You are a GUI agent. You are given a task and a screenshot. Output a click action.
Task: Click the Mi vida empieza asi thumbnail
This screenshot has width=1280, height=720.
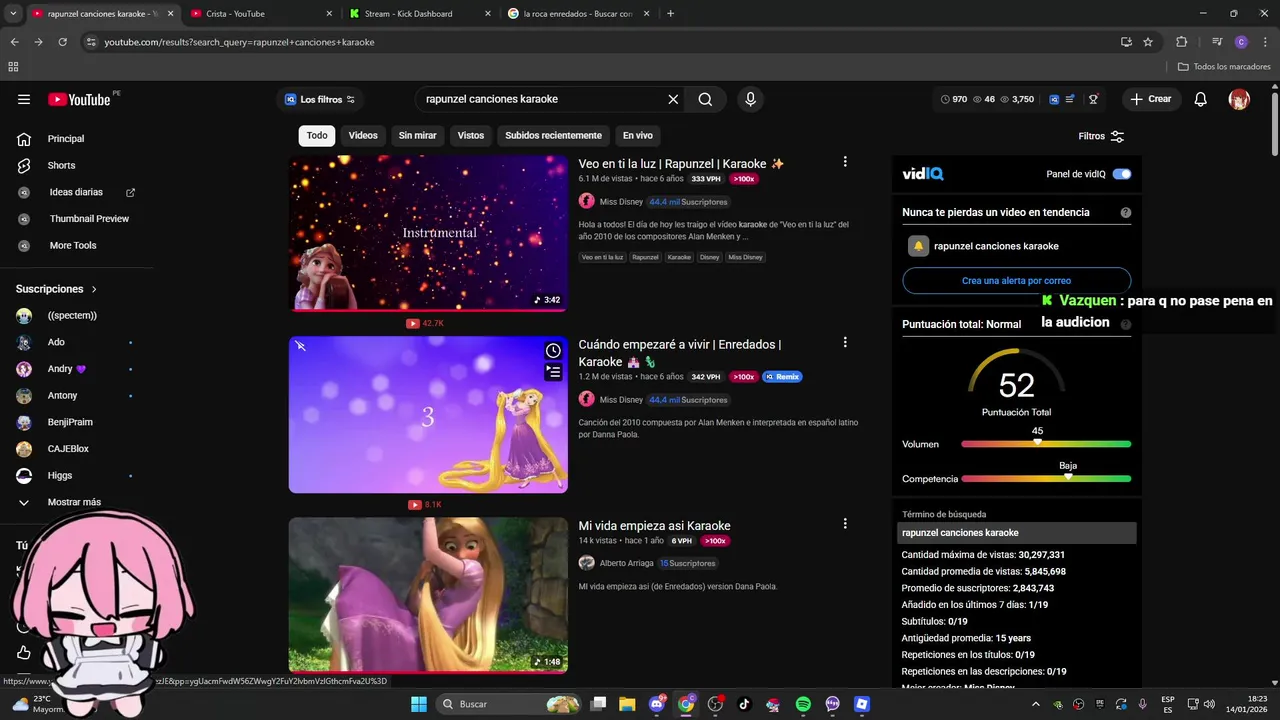(x=428, y=595)
